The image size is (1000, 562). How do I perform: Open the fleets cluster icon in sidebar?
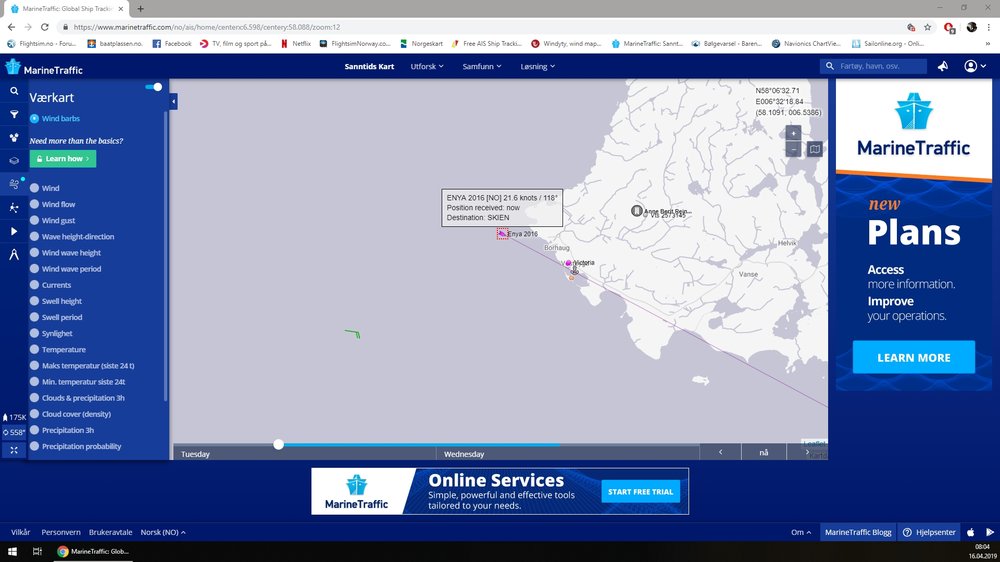coord(14,138)
